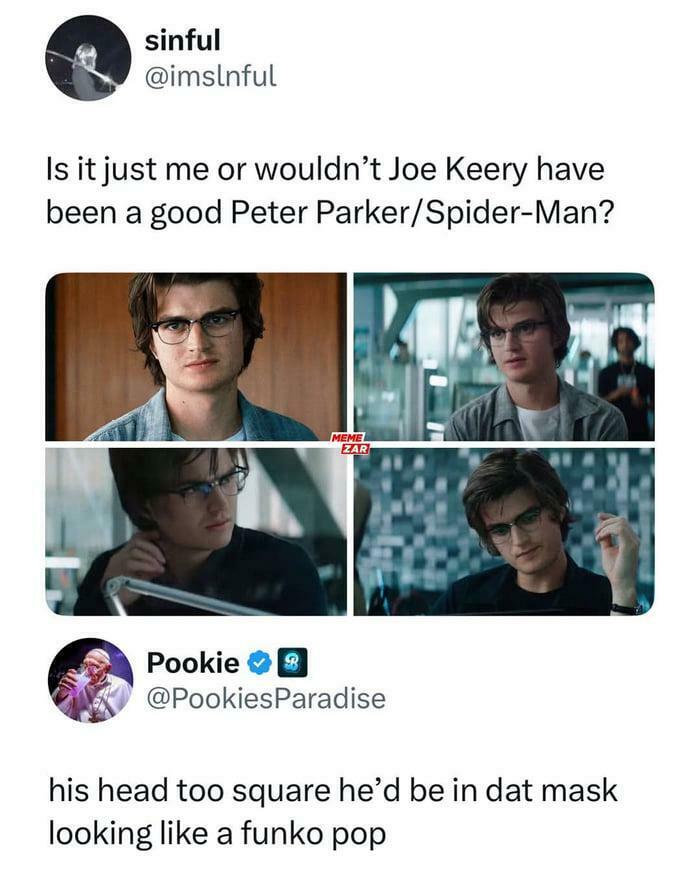Screen dimensions: 700x875
Task: Click the Meme Zar watermark logo
Action: 350,444
